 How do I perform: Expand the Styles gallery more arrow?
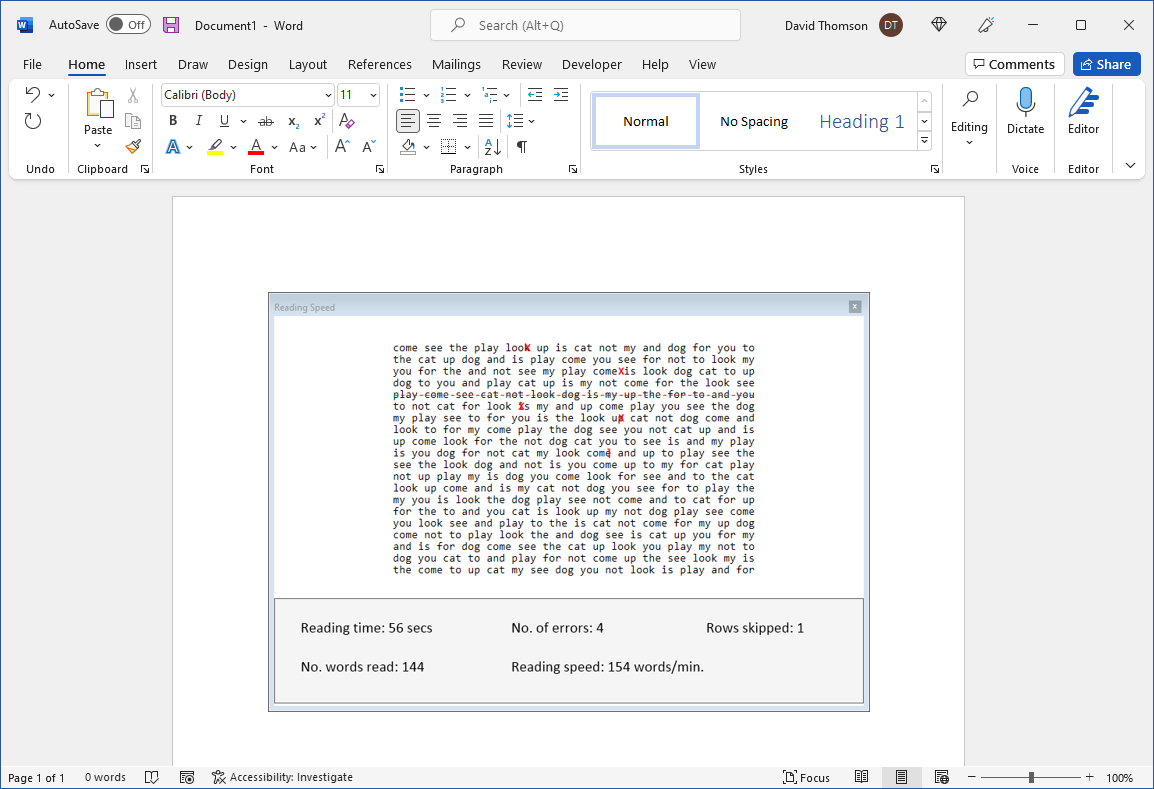pos(924,142)
